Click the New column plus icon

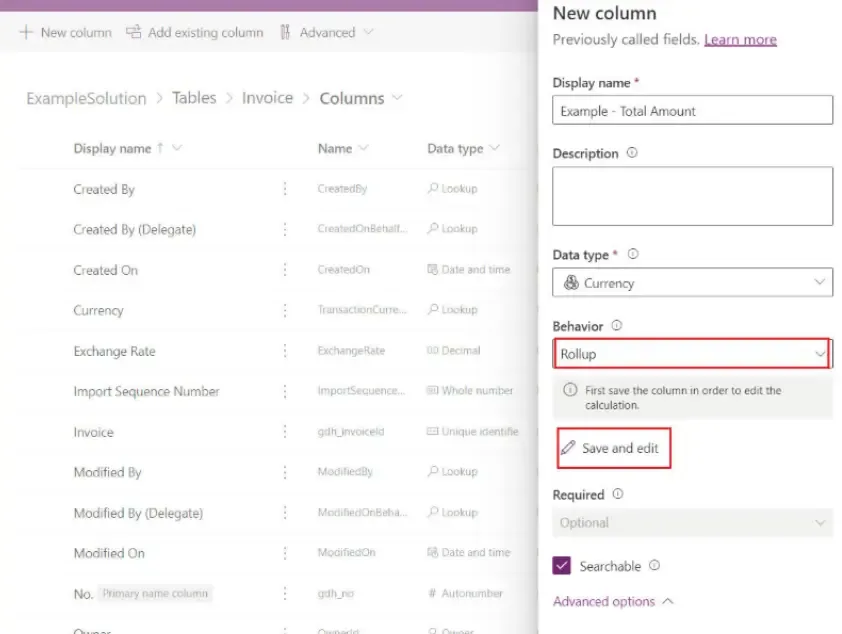click(x=26, y=32)
